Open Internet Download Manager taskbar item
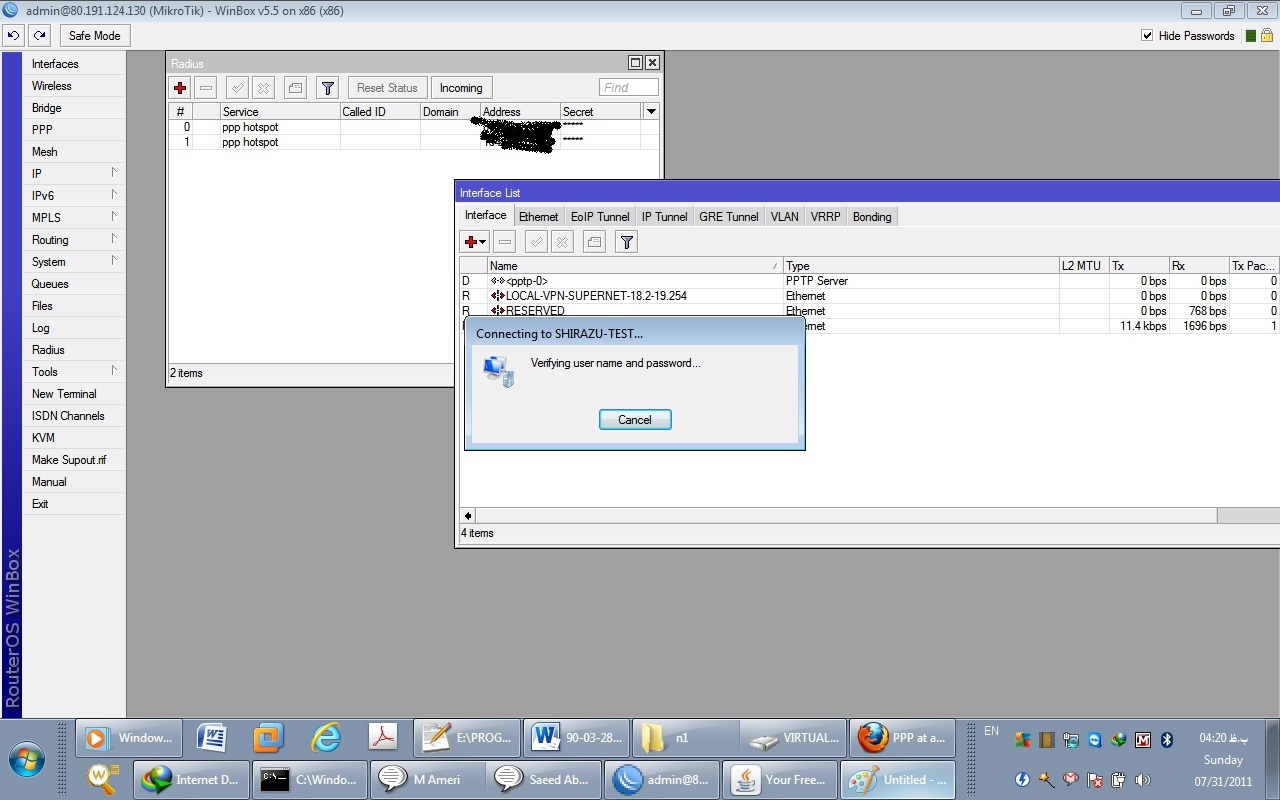This screenshot has height=800, width=1280. tap(190, 779)
